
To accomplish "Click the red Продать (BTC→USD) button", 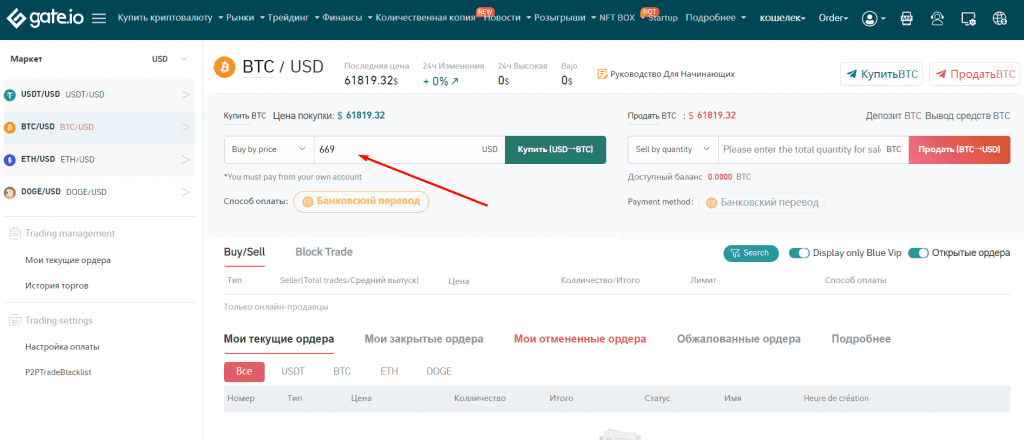I will [959, 149].
